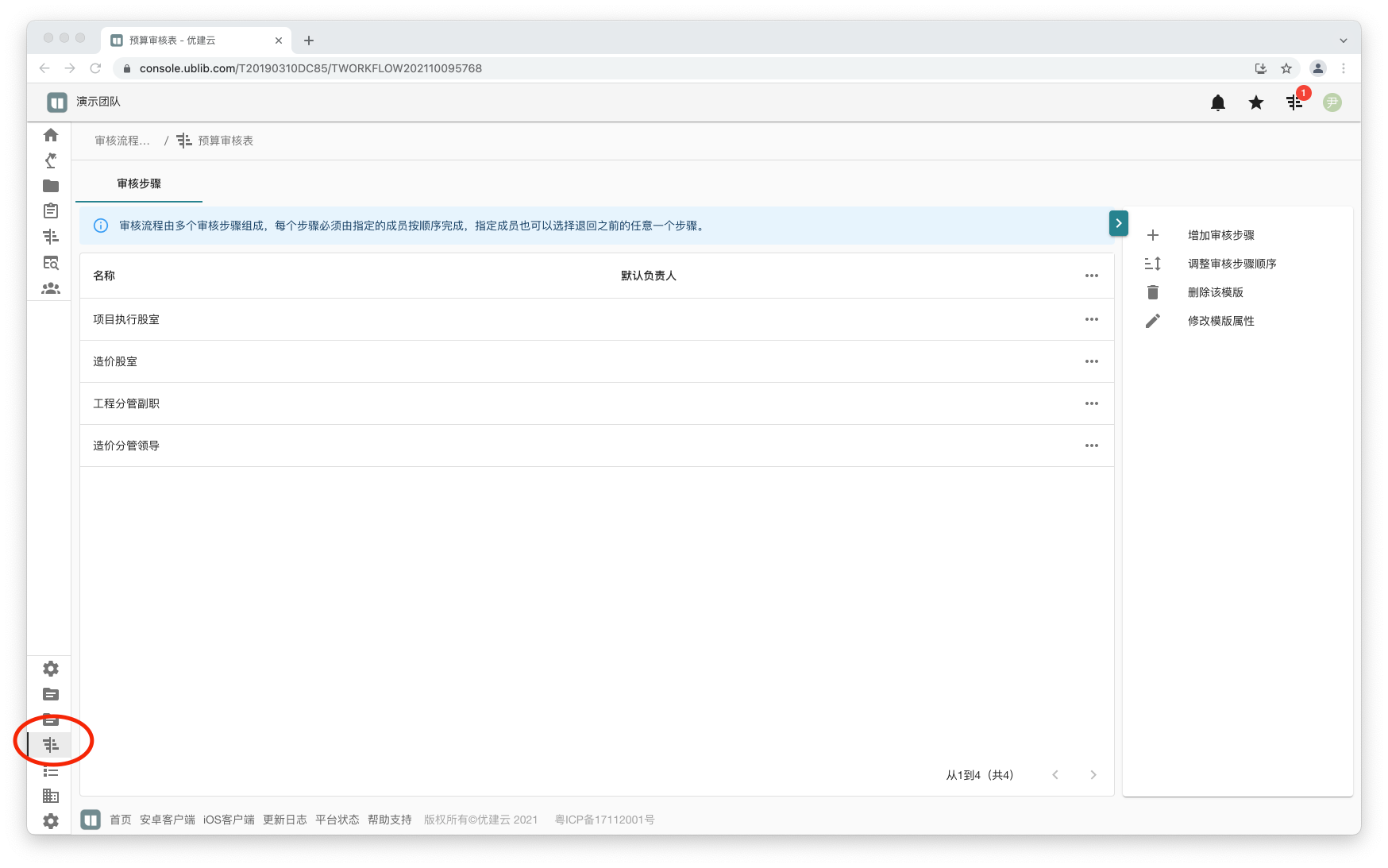Click 删除该模版 option
Image resolution: width=1388 pixels, height=868 pixels.
pyautogui.click(x=1215, y=292)
